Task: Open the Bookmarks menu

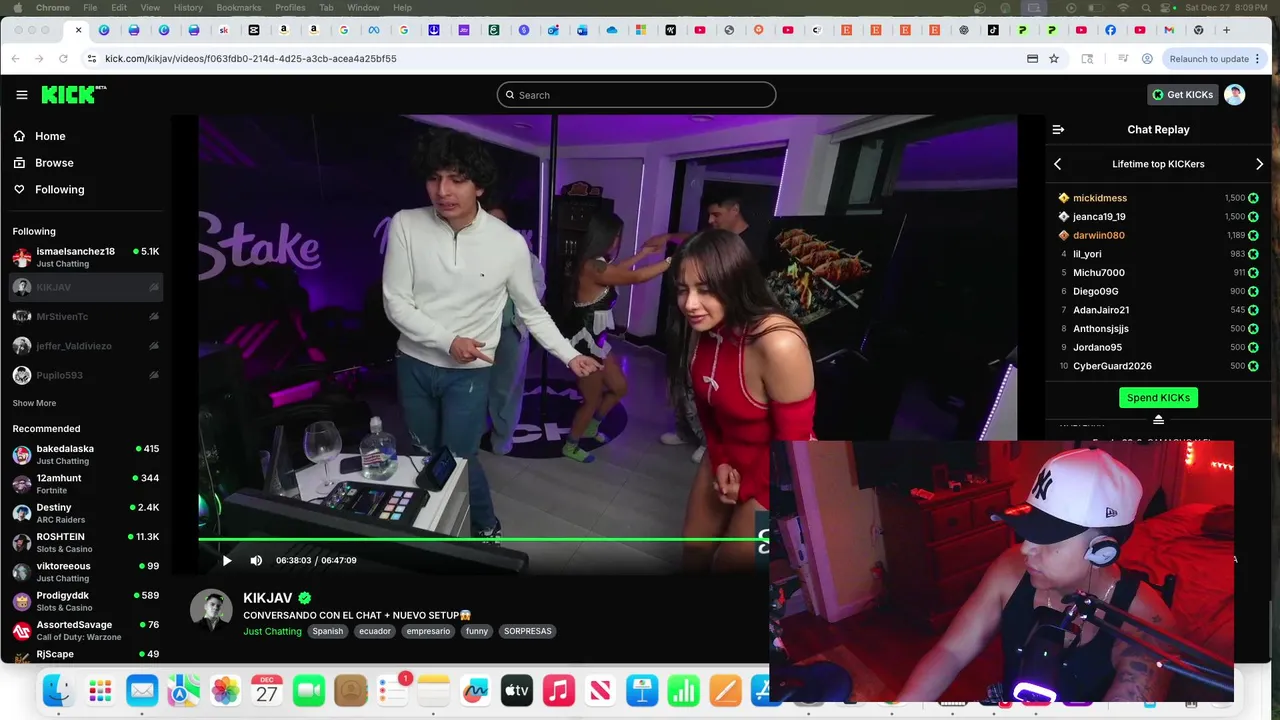Action: pyautogui.click(x=239, y=8)
